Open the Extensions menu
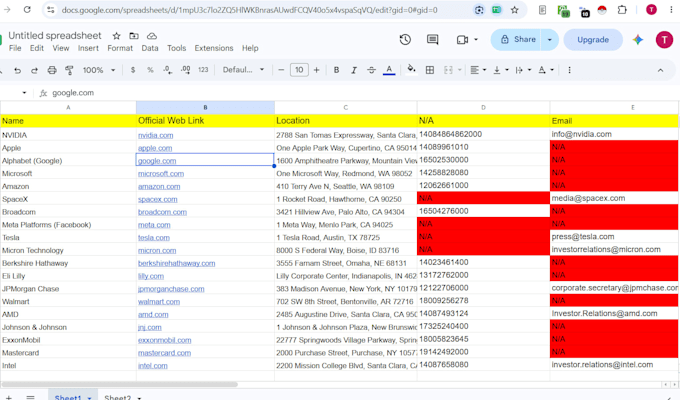The height and width of the screenshot is (400, 680). click(x=214, y=48)
